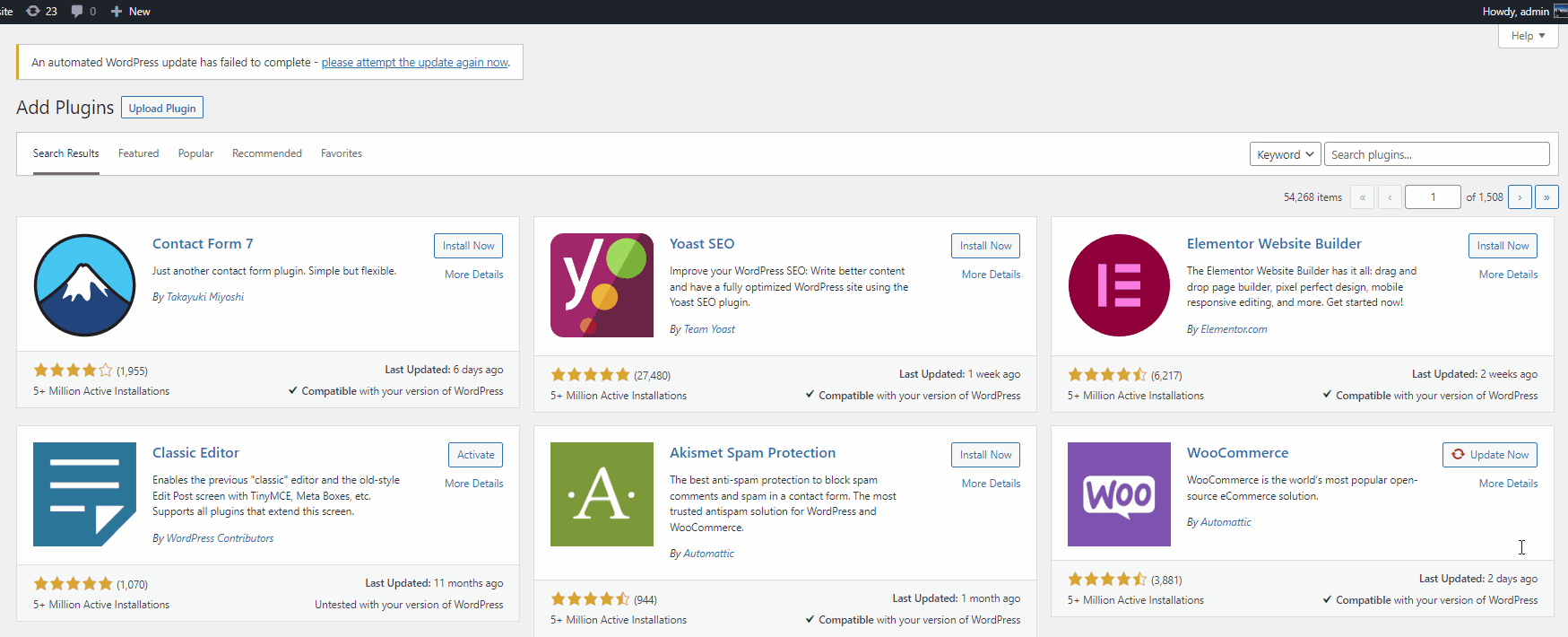Open the Yoast SEO title link
1568x637 pixels.
(x=702, y=244)
